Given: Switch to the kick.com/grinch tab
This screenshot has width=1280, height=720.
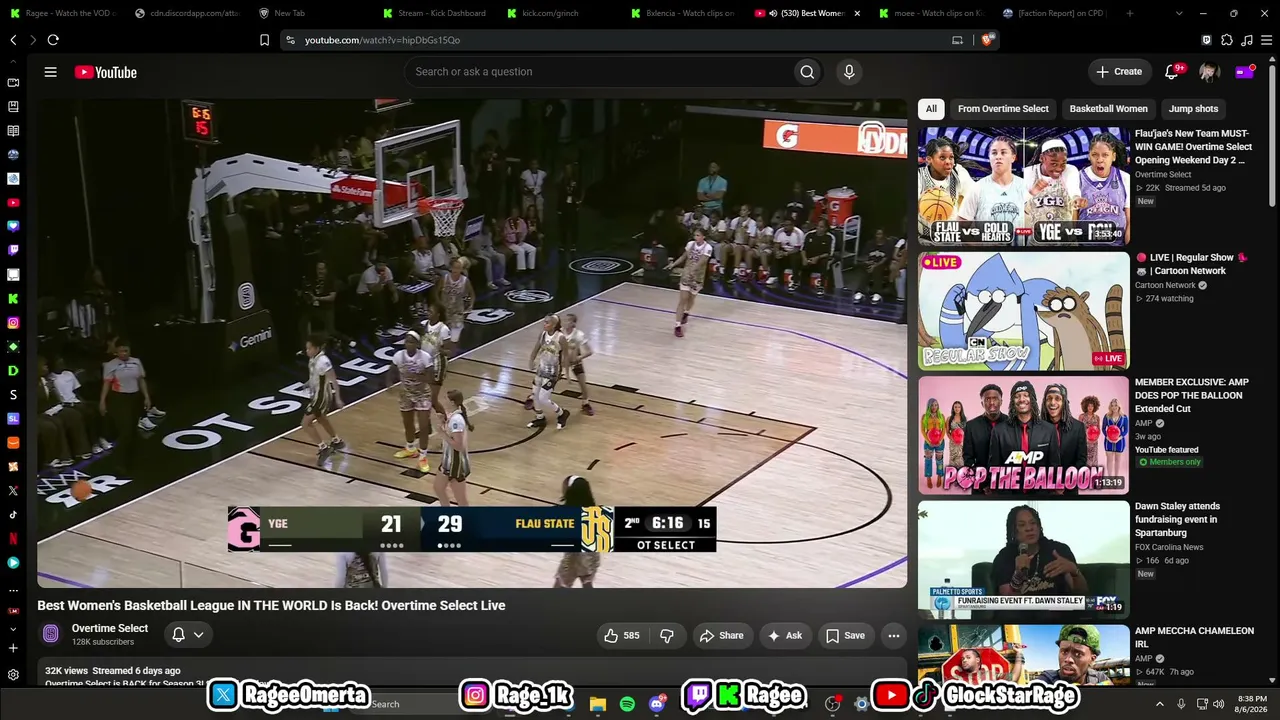Looking at the screenshot, I should click(x=559, y=13).
